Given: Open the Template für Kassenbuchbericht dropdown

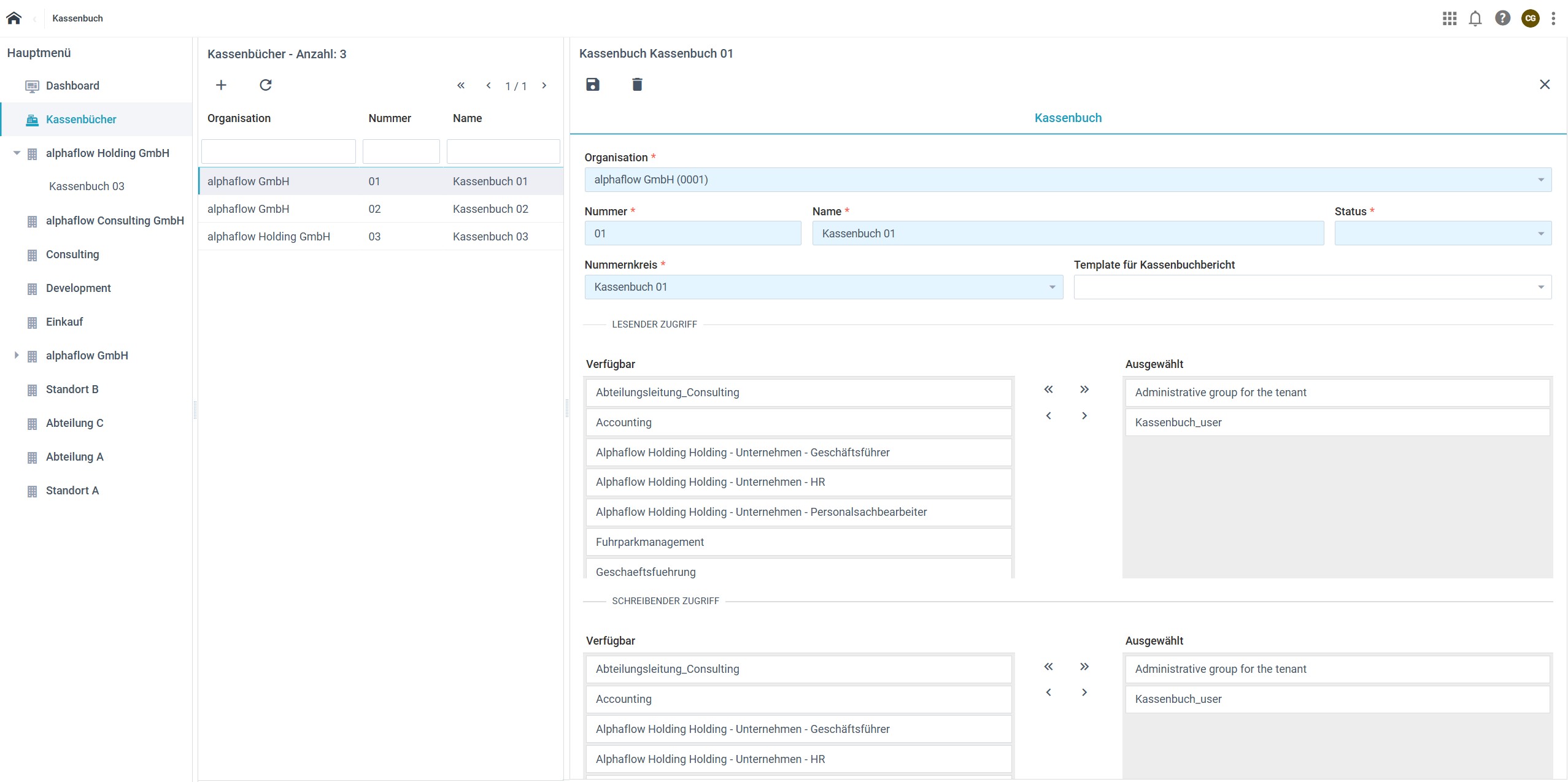Looking at the screenshot, I should pyautogui.click(x=1312, y=287).
